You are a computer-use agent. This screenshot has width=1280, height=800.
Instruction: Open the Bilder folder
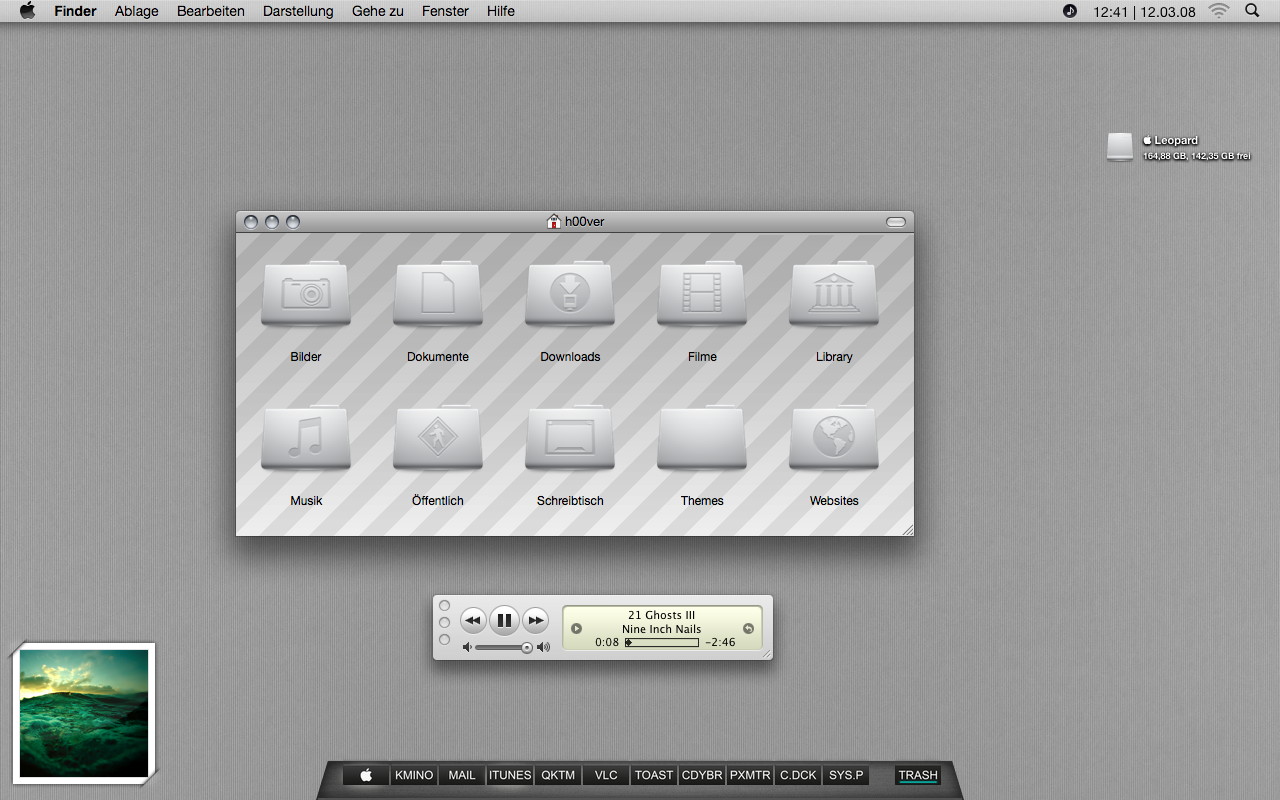306,293
